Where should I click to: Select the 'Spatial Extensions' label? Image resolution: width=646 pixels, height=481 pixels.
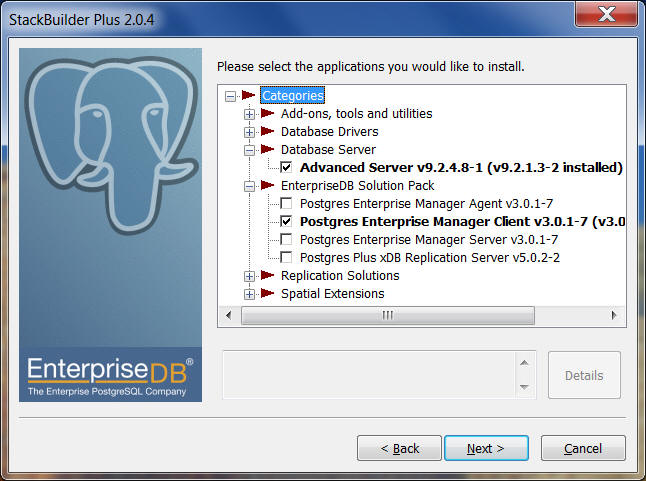coord(332,294)
